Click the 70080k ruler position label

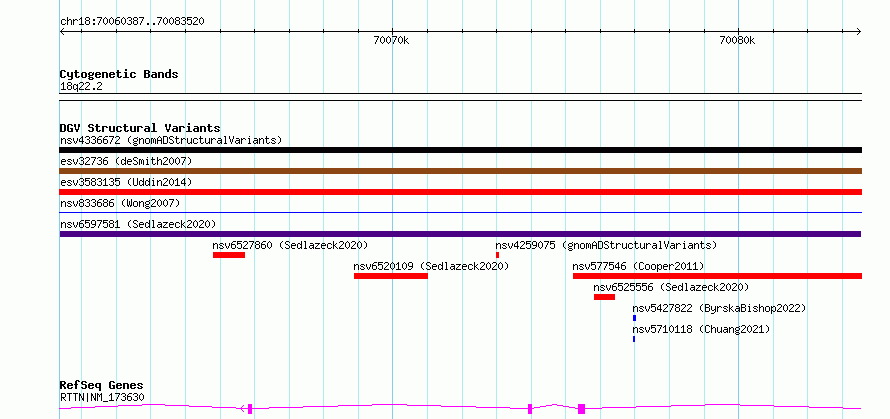coord(737,40)
